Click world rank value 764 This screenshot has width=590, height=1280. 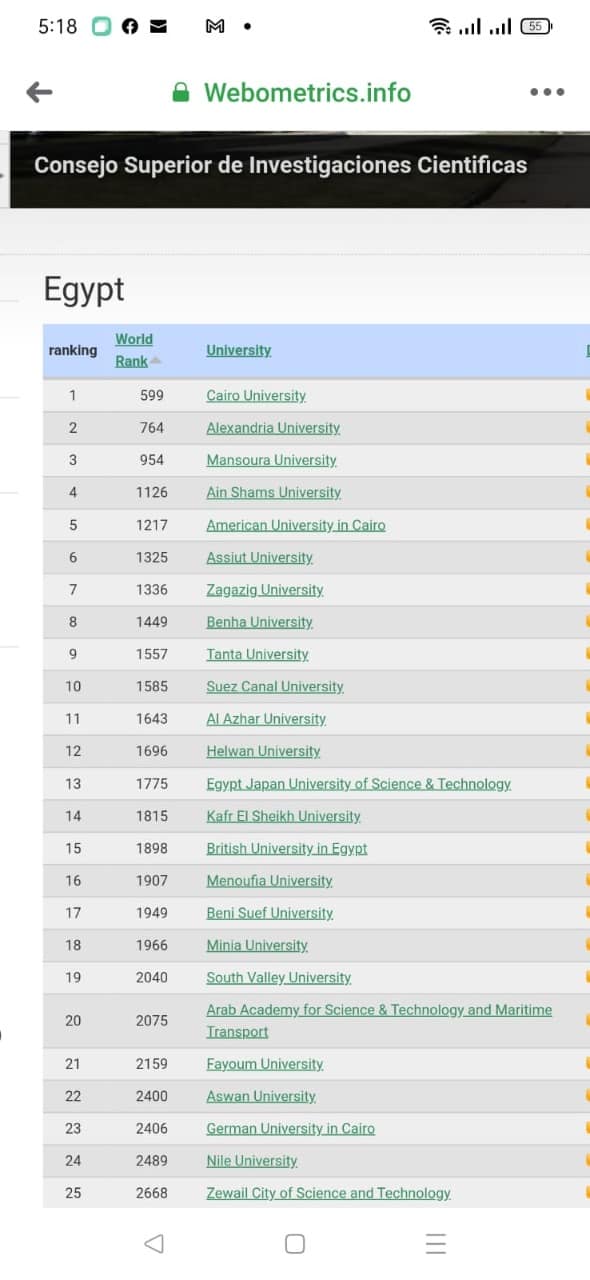pyautogui.click(x=152, y=428)
